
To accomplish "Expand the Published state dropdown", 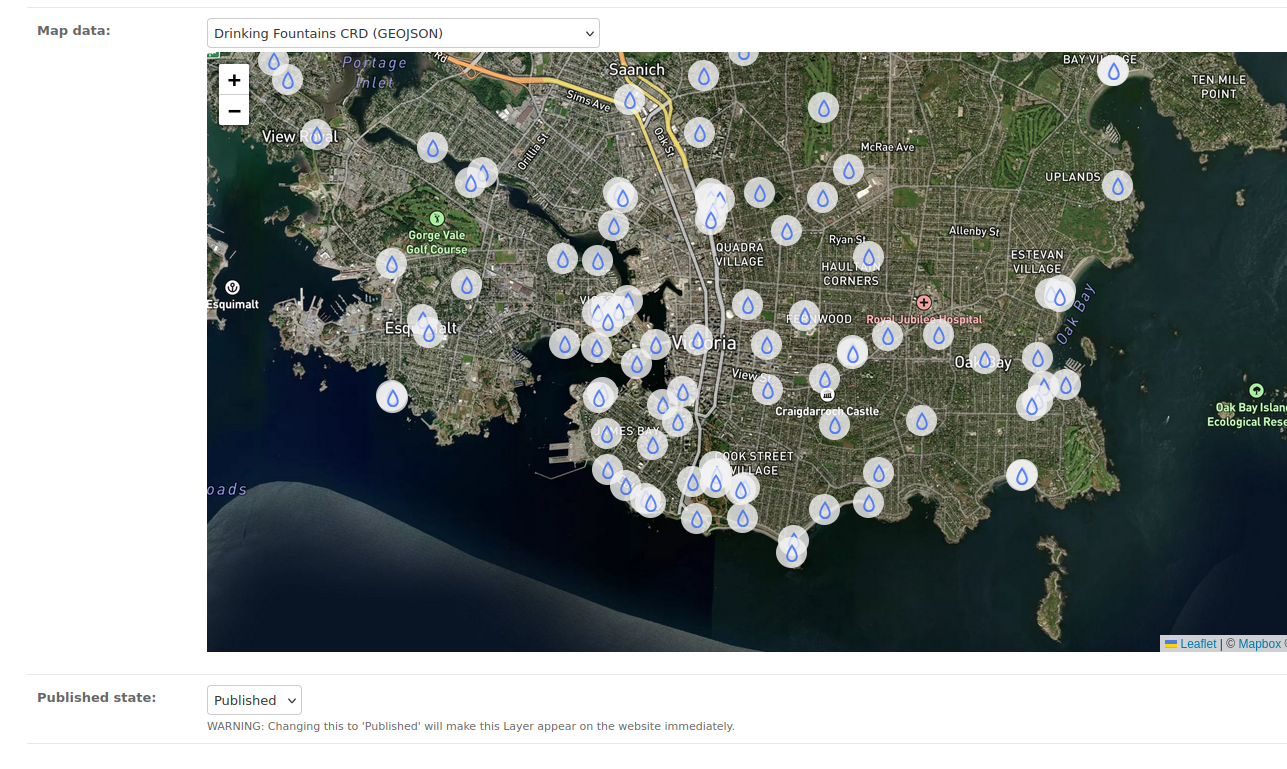I will [x=254, y=700].
